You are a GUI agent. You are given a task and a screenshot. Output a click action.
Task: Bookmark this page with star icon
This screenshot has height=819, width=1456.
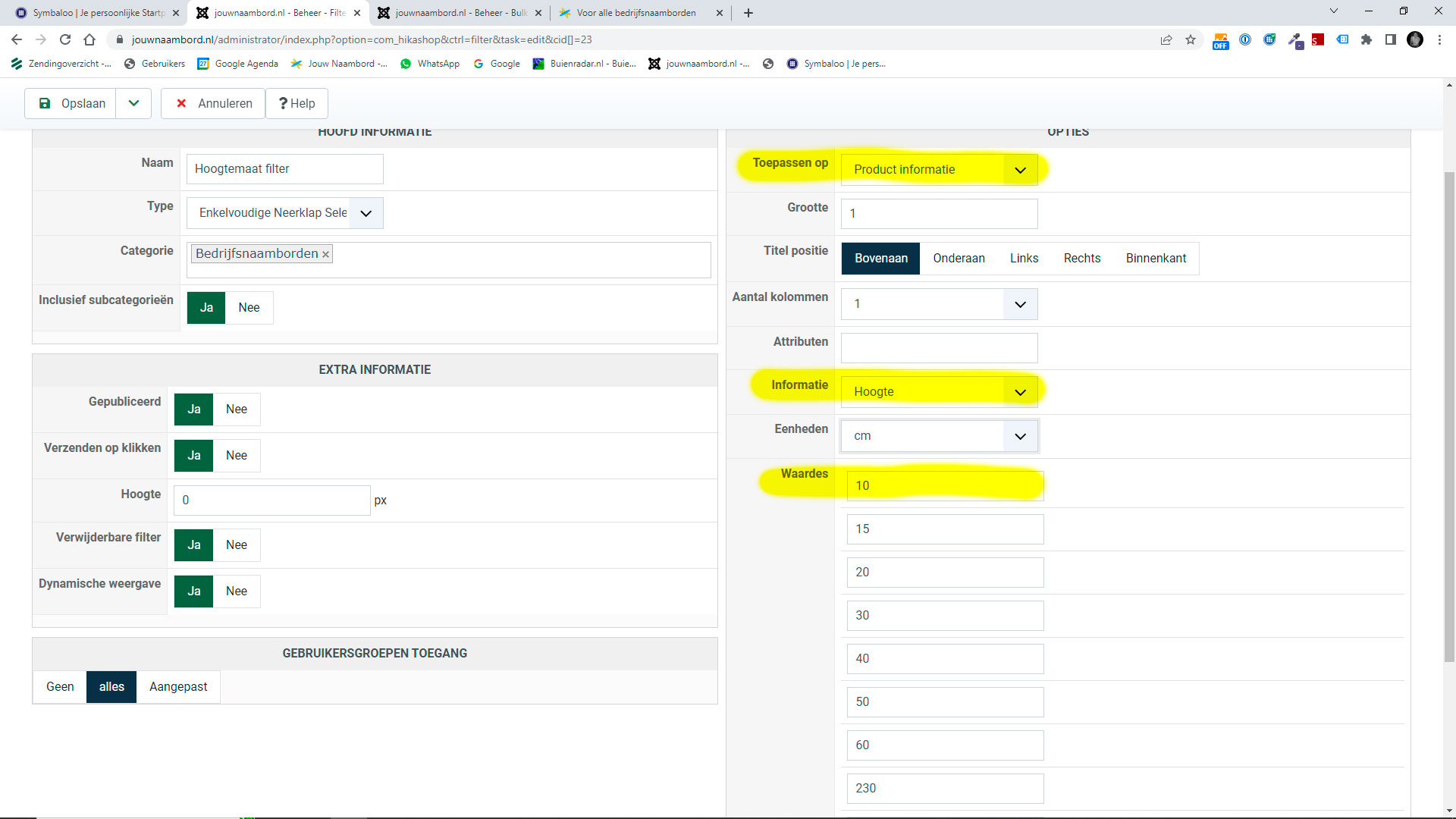[1191, 39]
